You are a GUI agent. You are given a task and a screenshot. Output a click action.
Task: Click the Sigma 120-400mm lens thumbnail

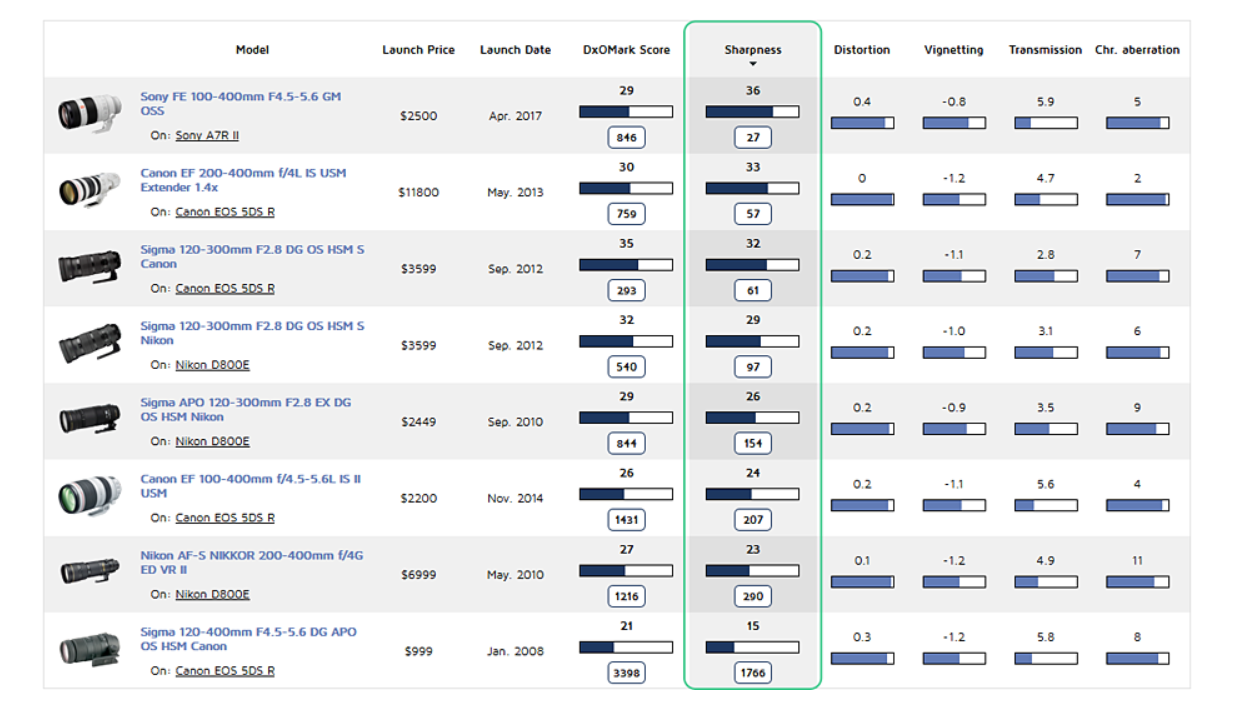tap(89, 649)
